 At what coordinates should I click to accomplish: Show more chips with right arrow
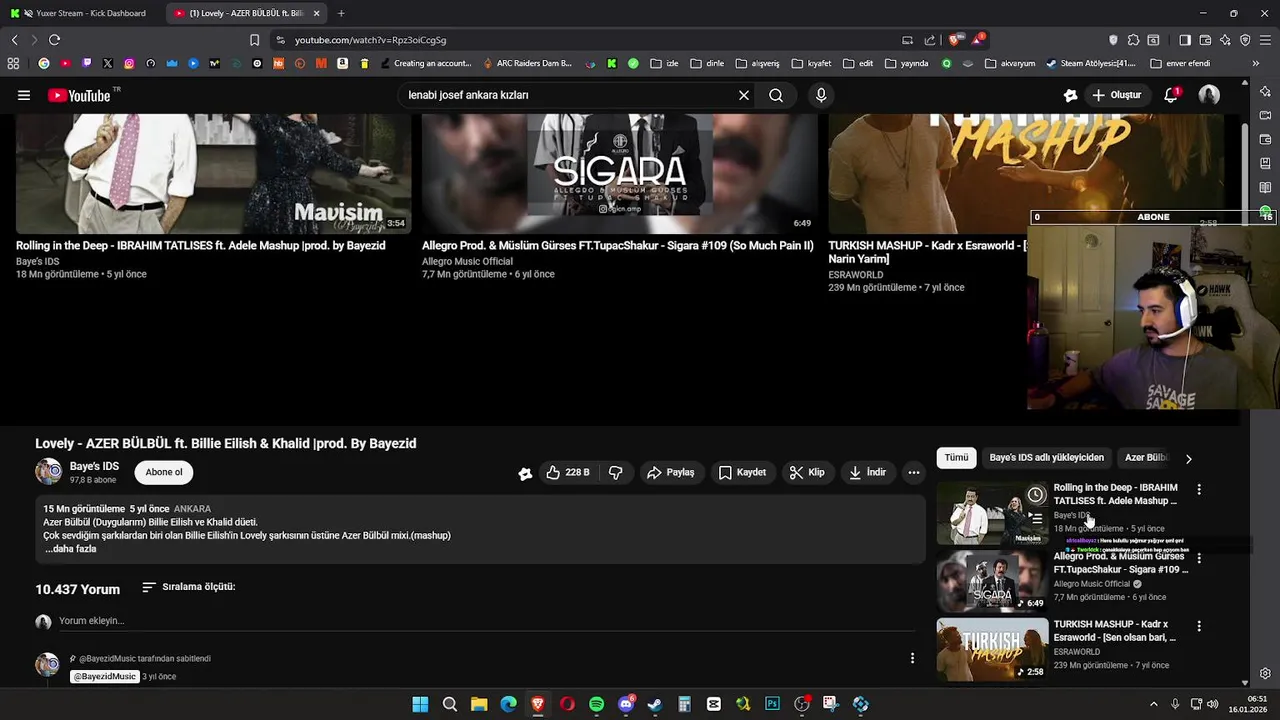coord(1188,458)
